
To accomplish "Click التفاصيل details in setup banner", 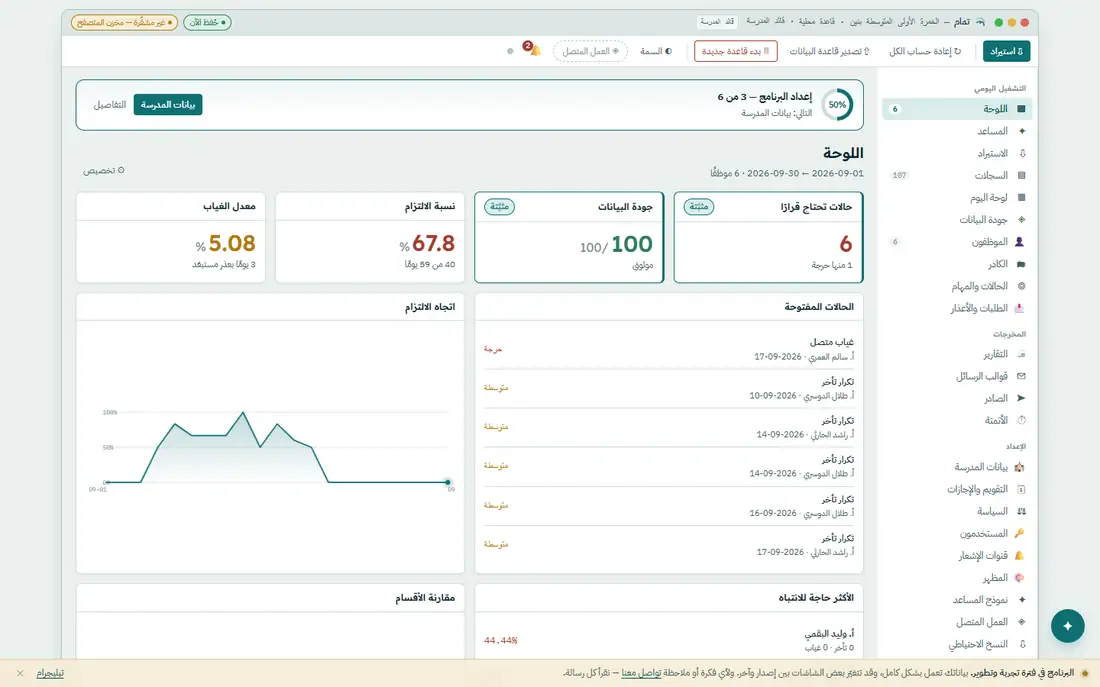I will 110,105.
